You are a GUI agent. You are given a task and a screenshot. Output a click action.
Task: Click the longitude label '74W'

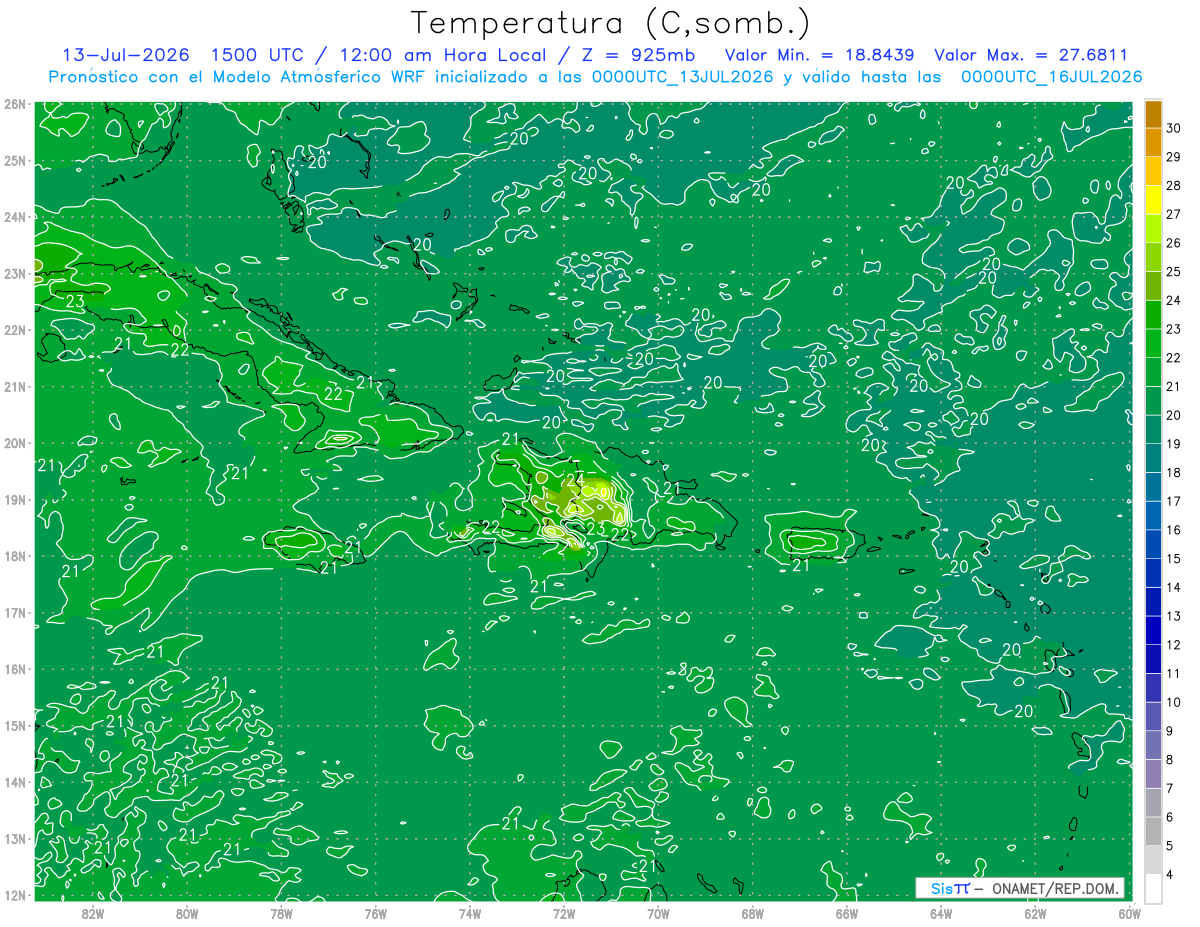469,913
